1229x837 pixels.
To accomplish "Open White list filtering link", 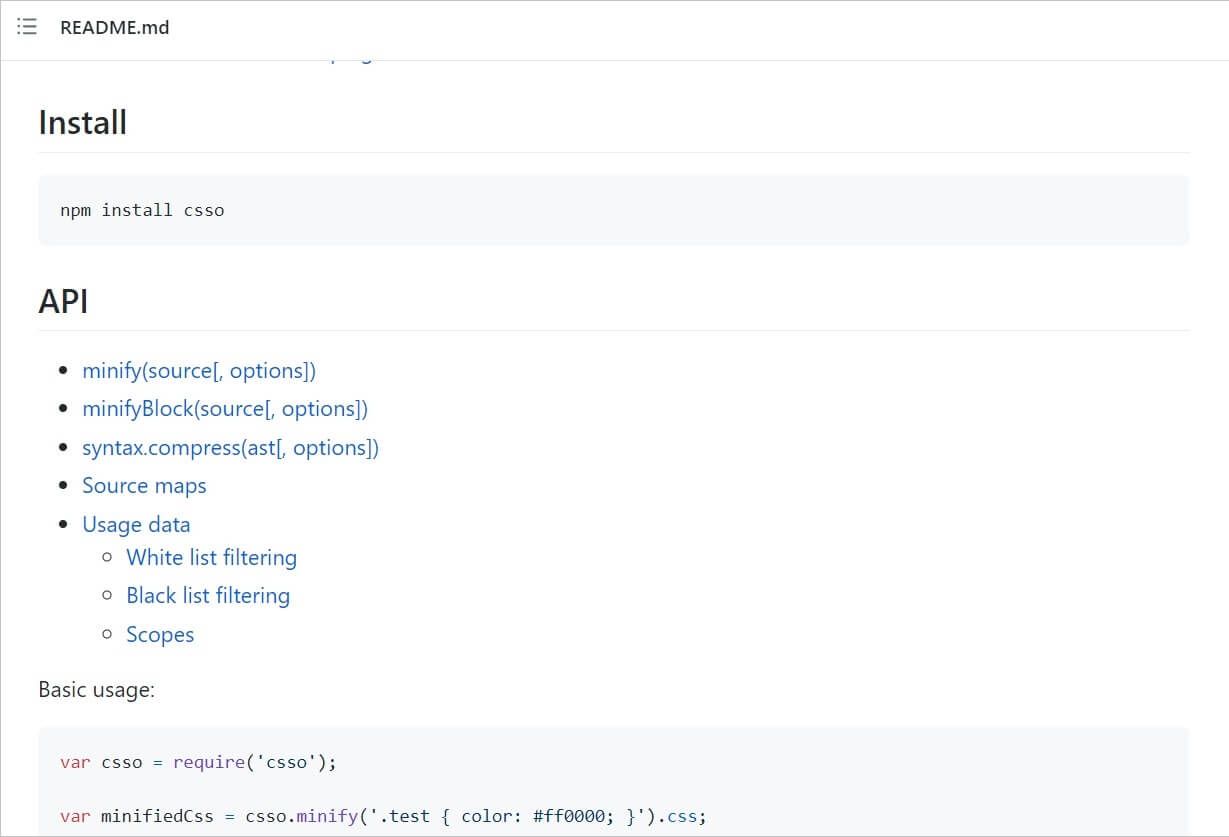I will tap(211, 558).
